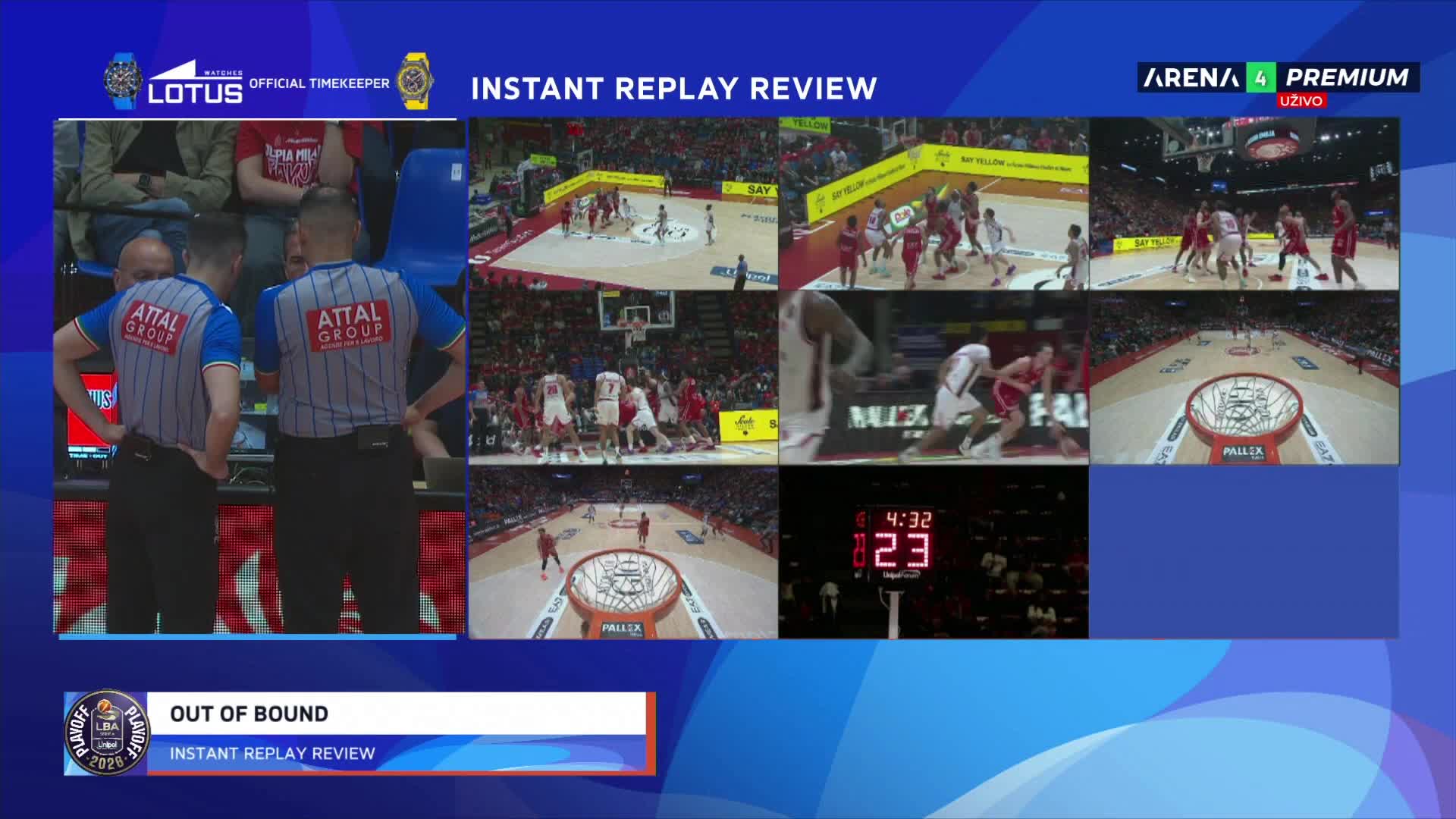Screen dimensions: 1456x819
Task: Click the blue Lotus watch icon
Action: pos(124,81)
